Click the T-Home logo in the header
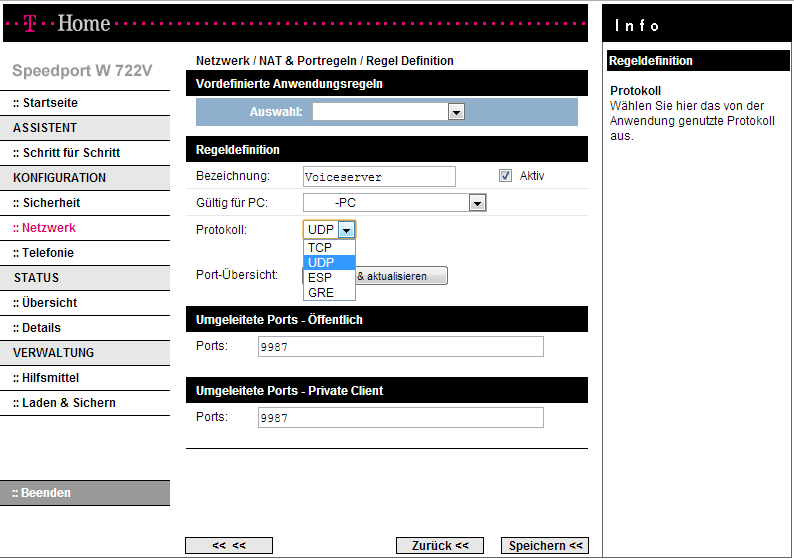This screenshot has width=794, height=559. pos(66,23)
